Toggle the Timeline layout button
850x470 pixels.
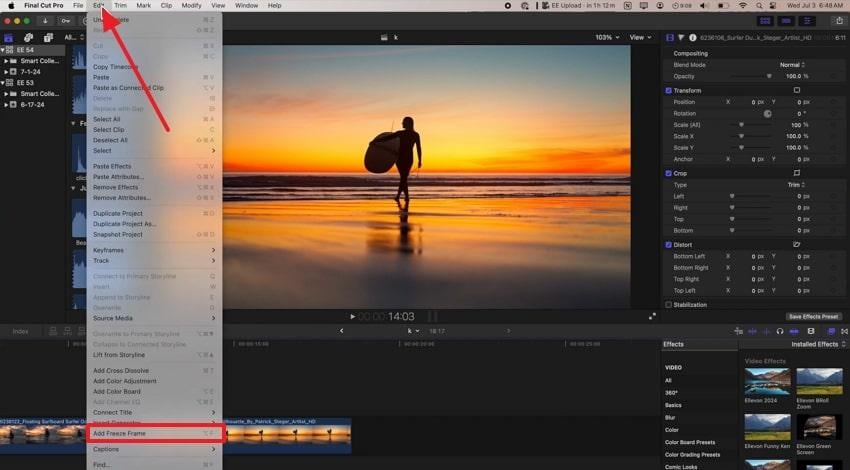pos(786,21)
